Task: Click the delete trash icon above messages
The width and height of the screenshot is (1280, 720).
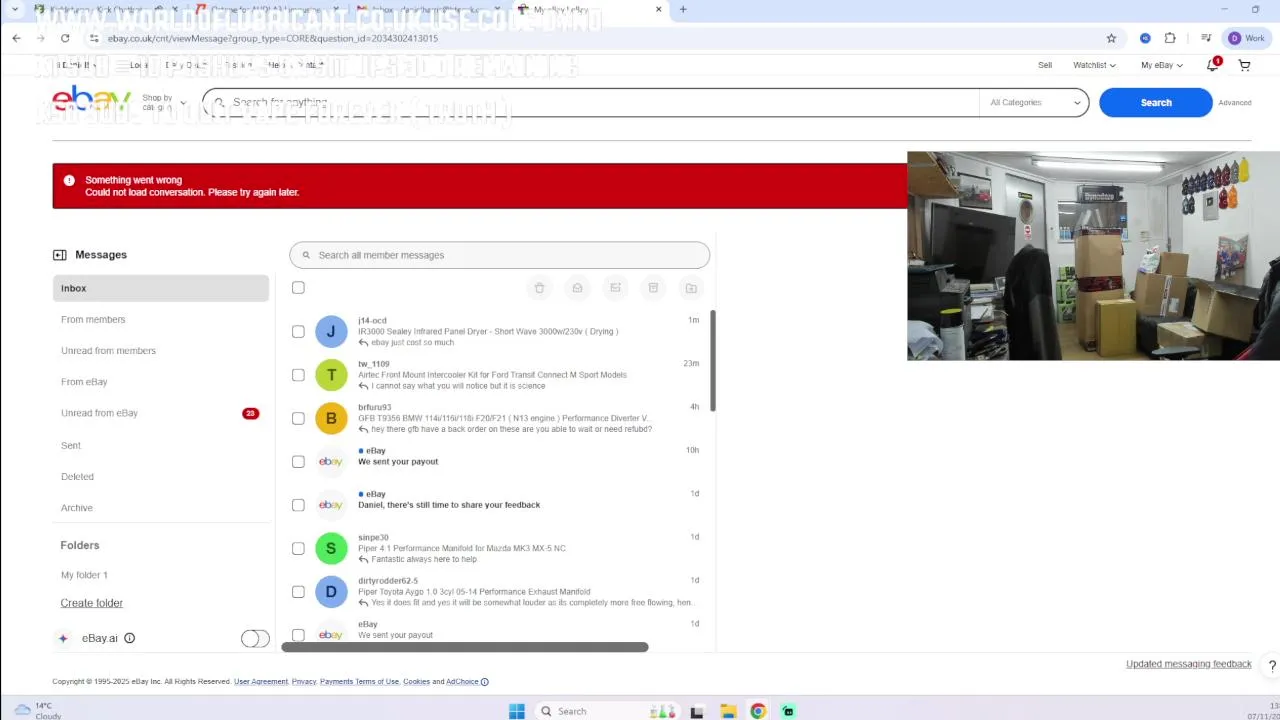Action: 539,288
